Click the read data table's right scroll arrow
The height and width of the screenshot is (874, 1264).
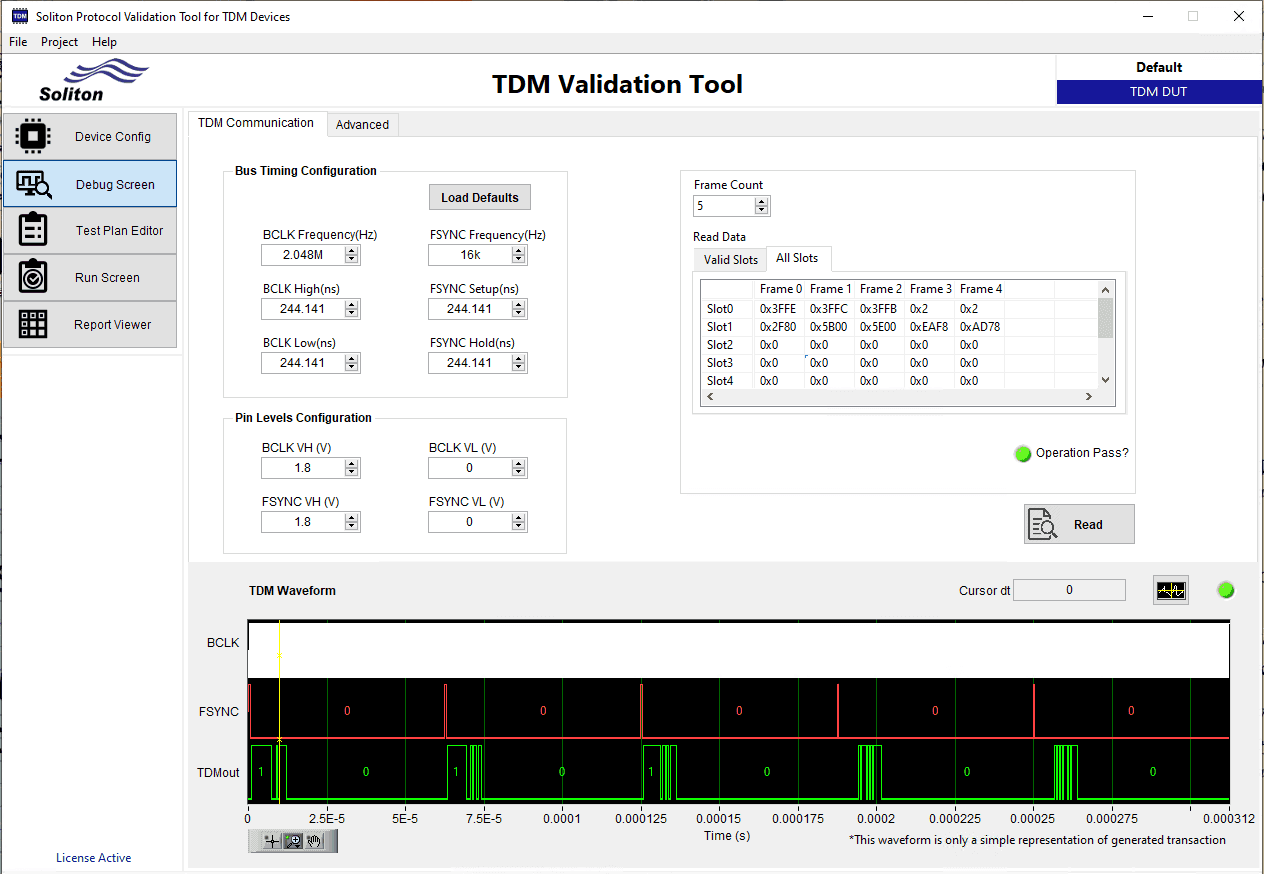click(1090, 397)
